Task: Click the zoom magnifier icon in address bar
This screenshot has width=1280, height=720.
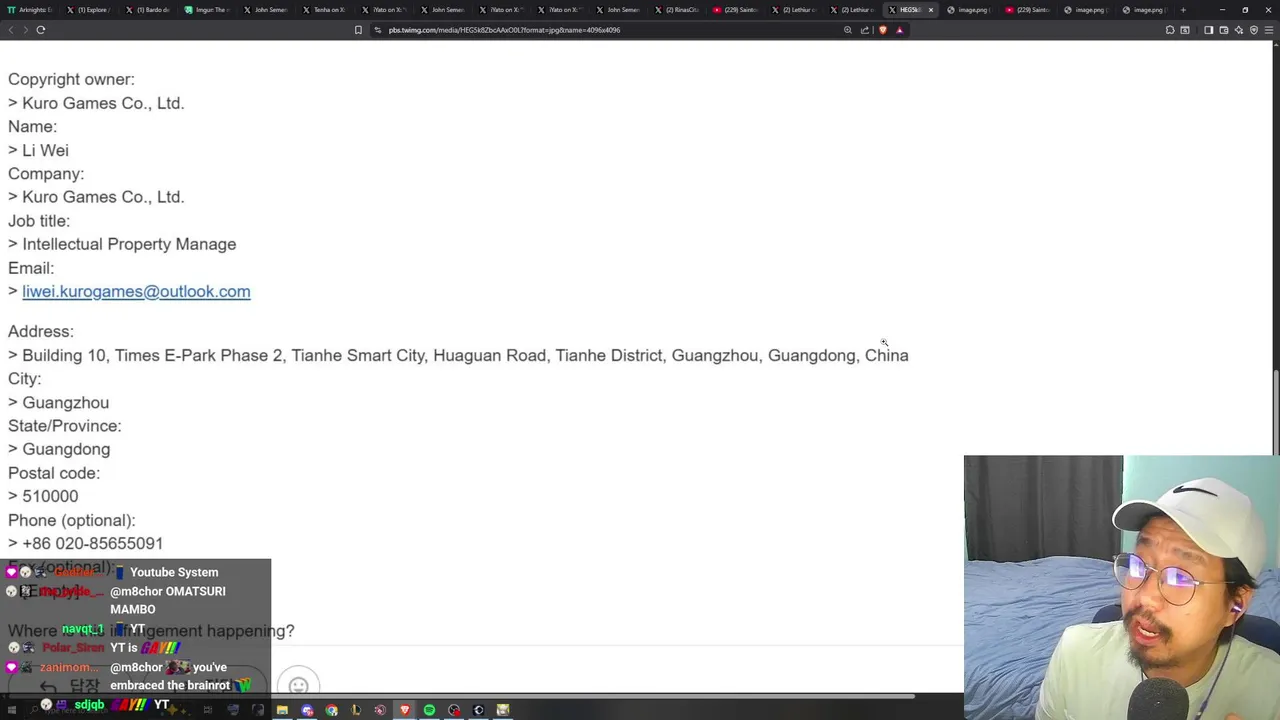Action: click(848, 30)
